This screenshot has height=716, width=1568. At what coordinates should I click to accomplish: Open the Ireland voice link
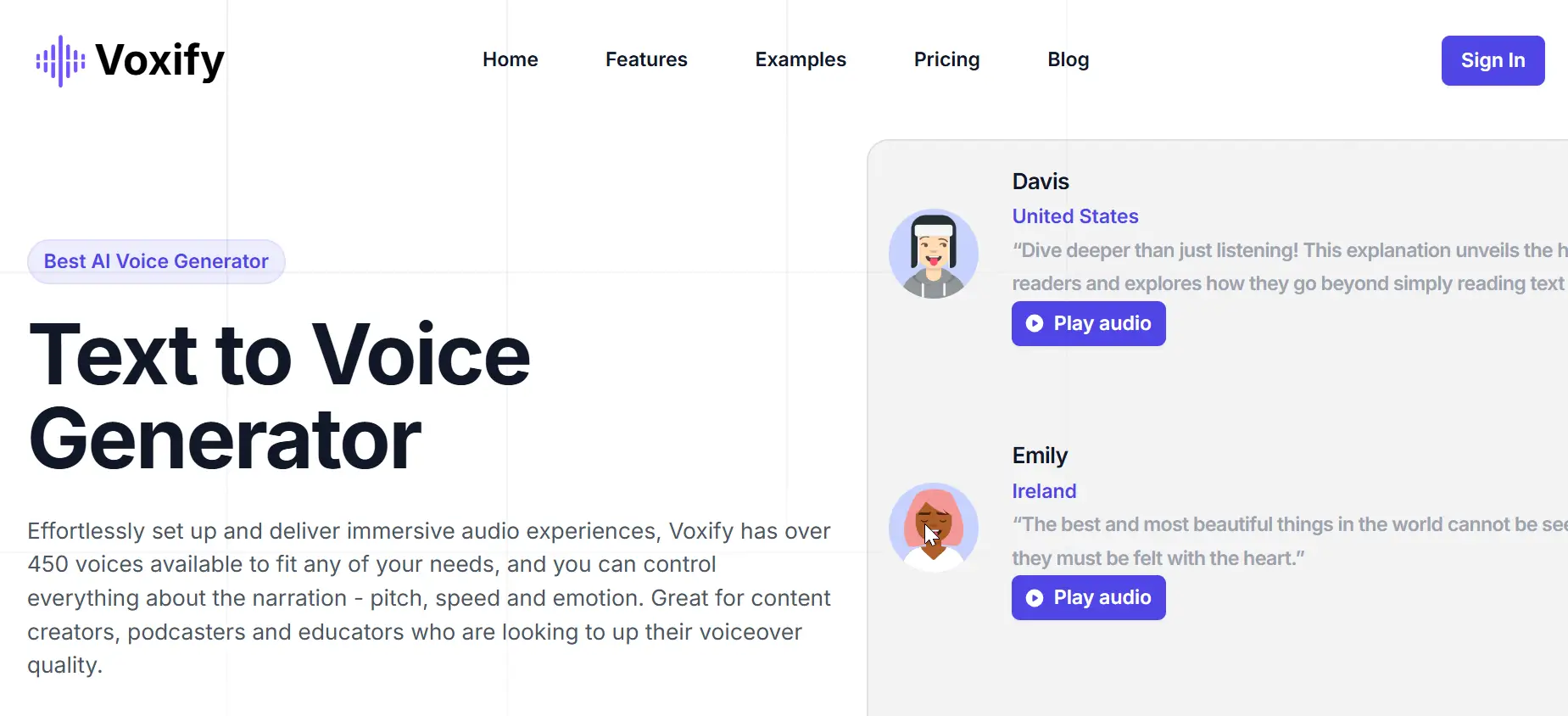pos(1044,490)
